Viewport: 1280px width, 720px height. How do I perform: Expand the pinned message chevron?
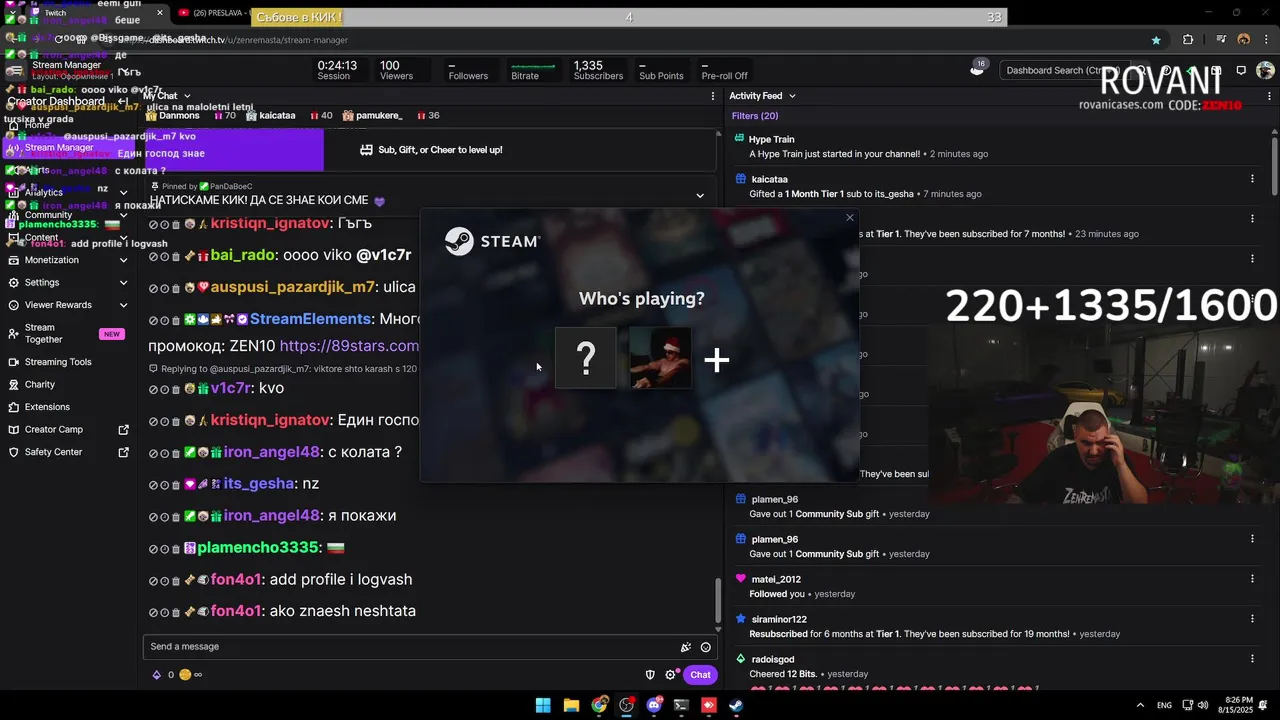(700, 196)
